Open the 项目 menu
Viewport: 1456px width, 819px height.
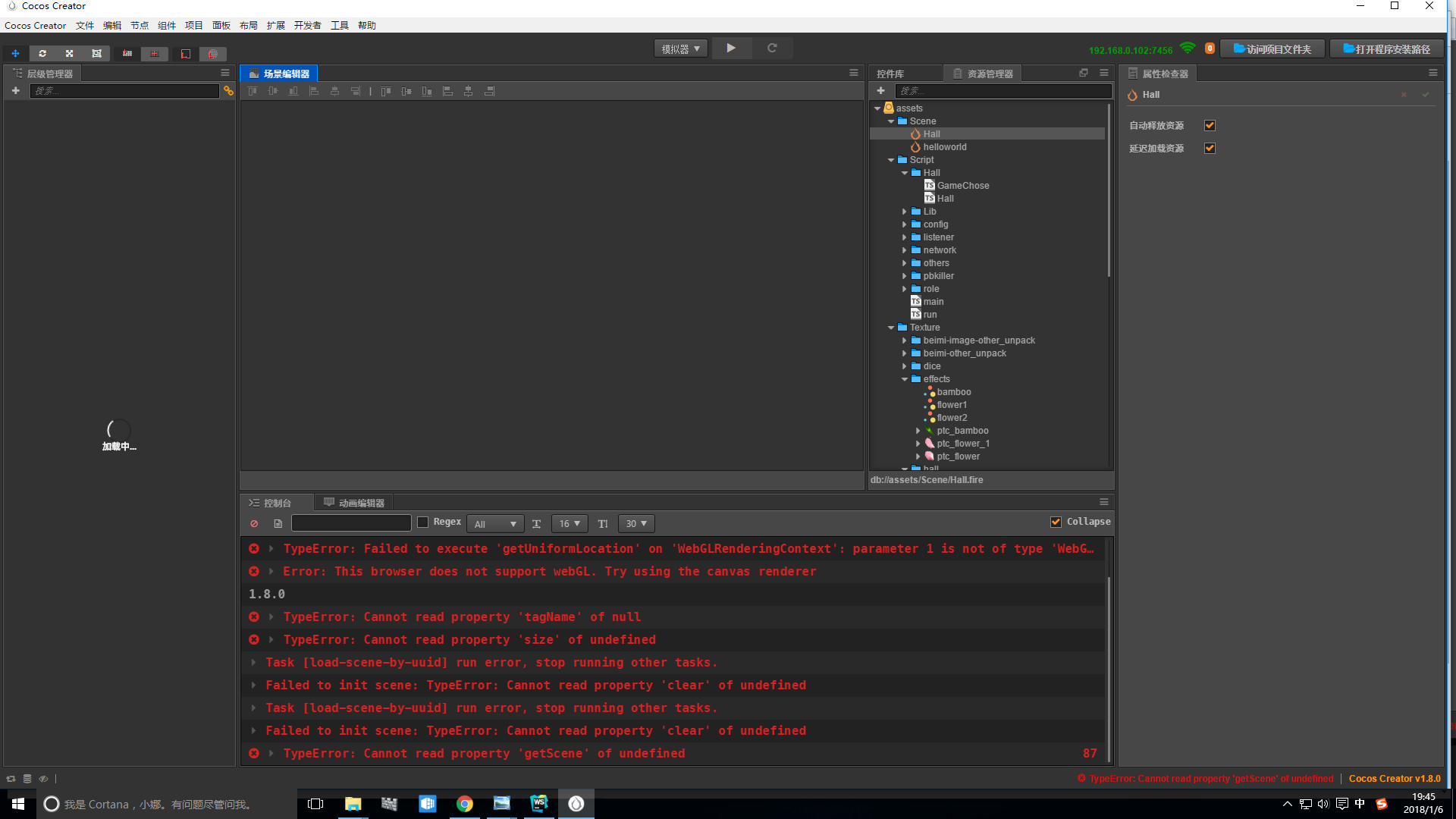click(193, 26)
